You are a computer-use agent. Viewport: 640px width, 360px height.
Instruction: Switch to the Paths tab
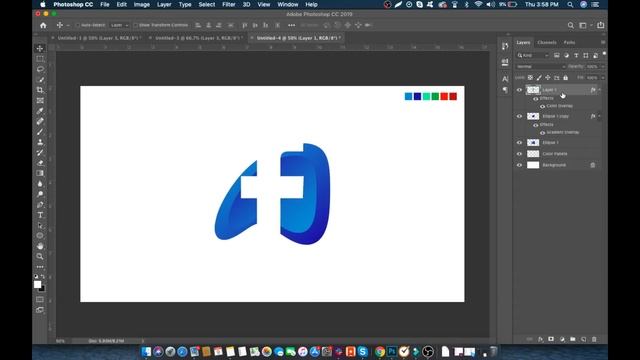(x=569, y=42)
